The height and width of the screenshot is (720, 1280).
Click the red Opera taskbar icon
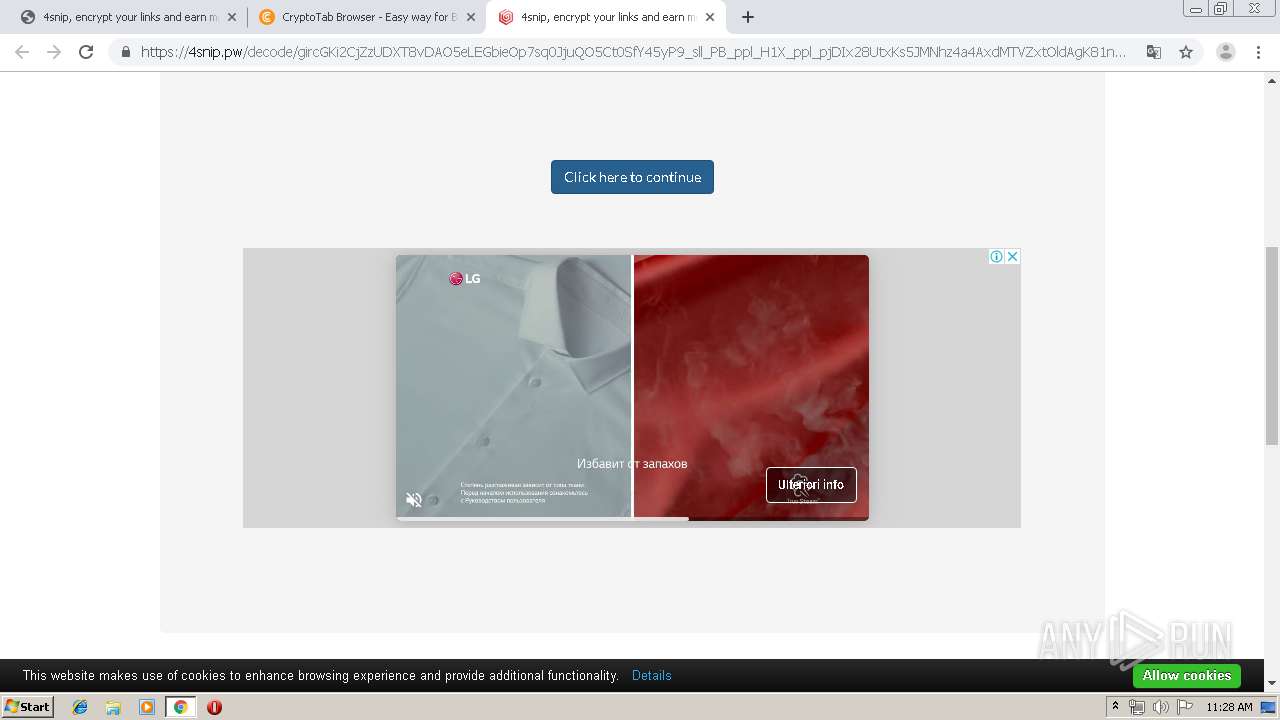214,707
